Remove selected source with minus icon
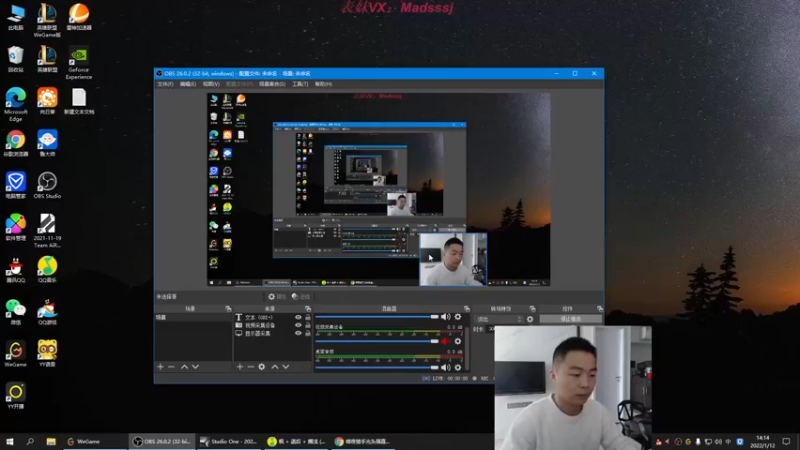800x450 pixels. click(x=251, y=367)
